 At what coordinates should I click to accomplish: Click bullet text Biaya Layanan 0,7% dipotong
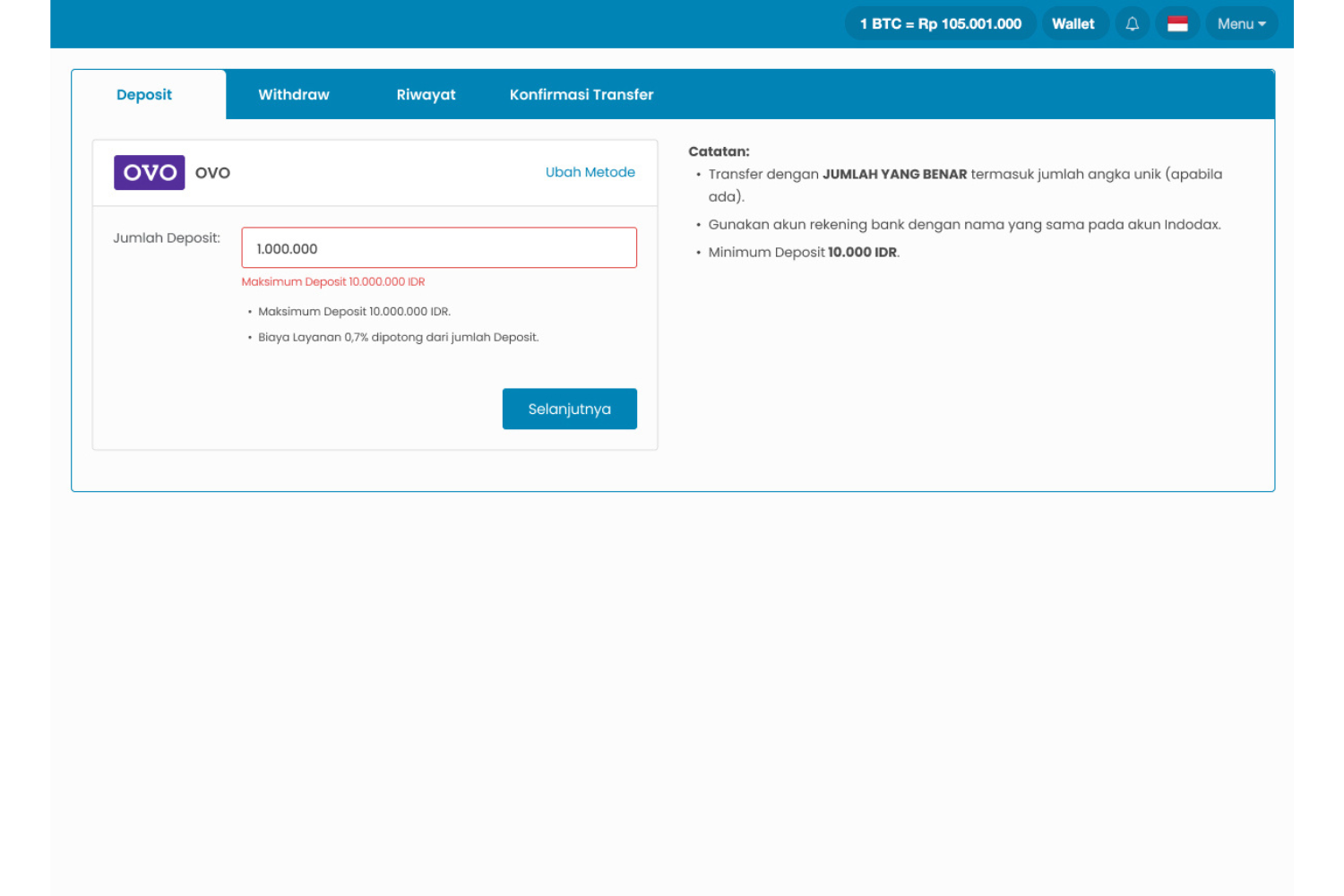click(399, 338)
